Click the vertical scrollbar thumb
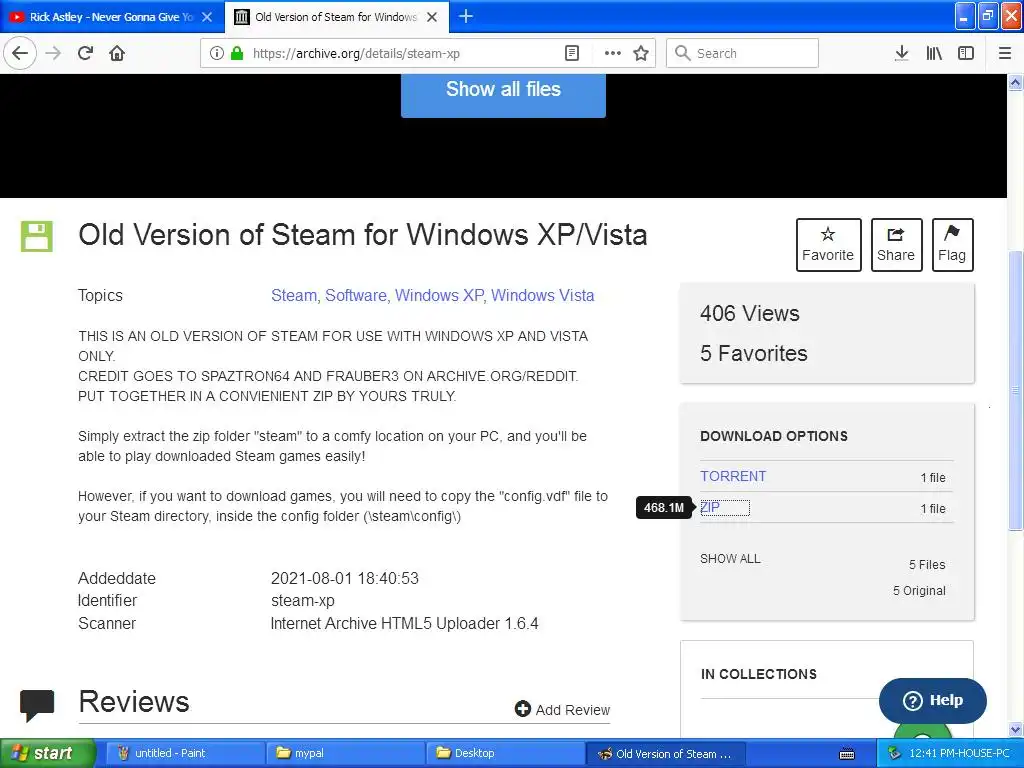This screenshot has width=1024, height=768. (1015, 390)
